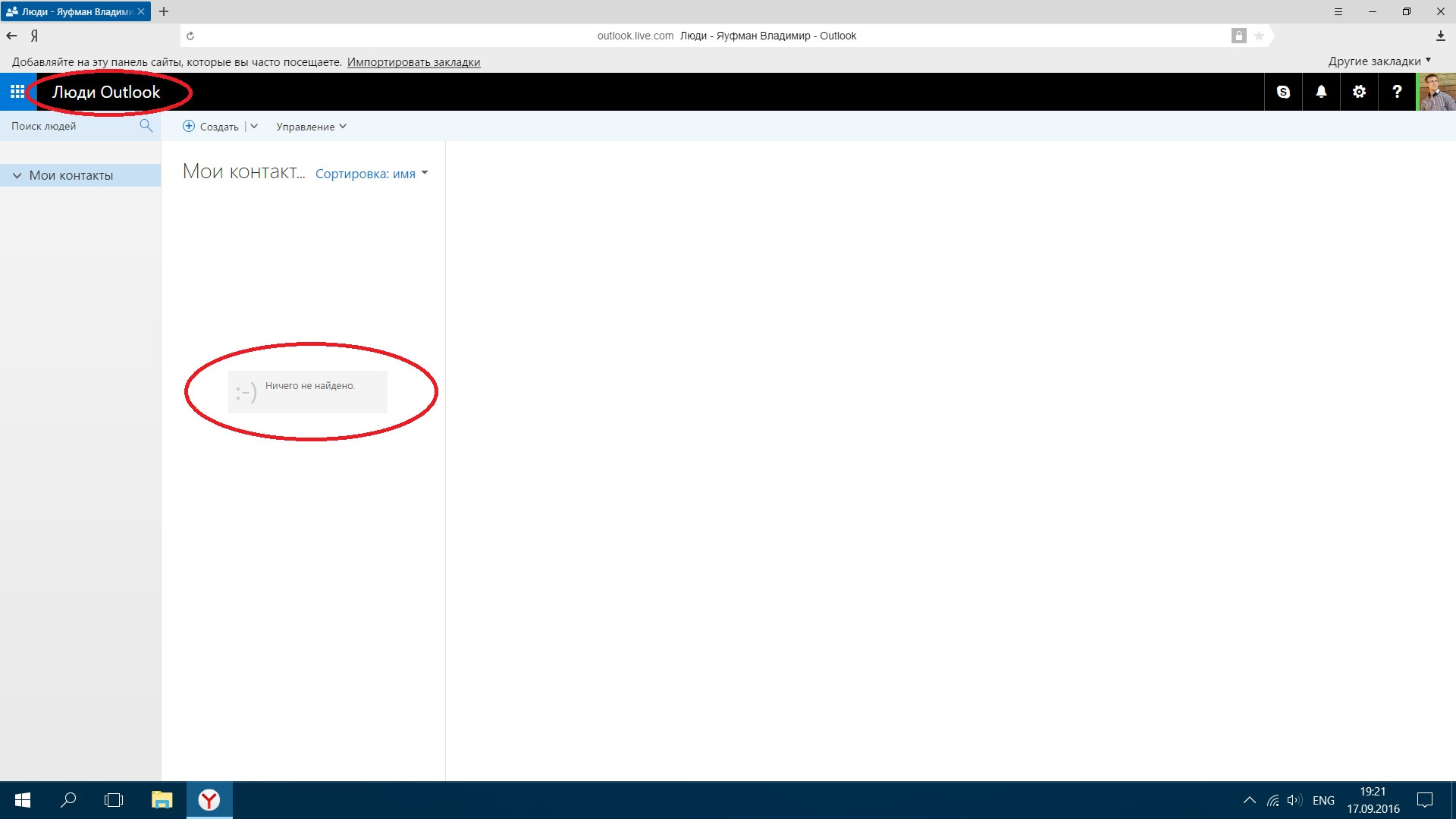1456x819 pixels.
Task: Open the volume speaker tray icon
Action: click(1294, 800)
